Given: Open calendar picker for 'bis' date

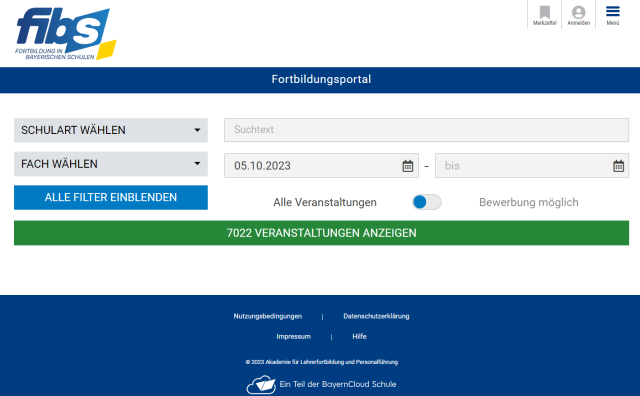Looking at the screenshot, I should [618, 166].
